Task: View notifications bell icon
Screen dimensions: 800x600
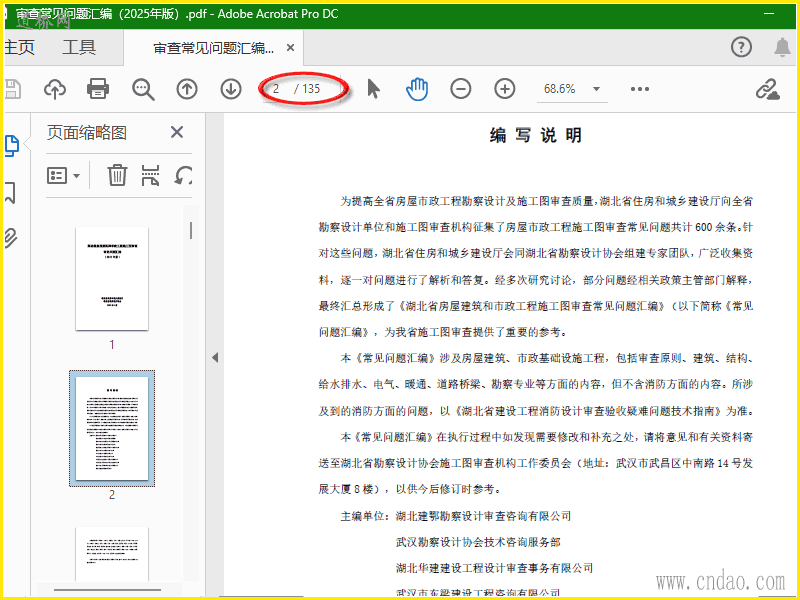Action: (x=782, y=47)
